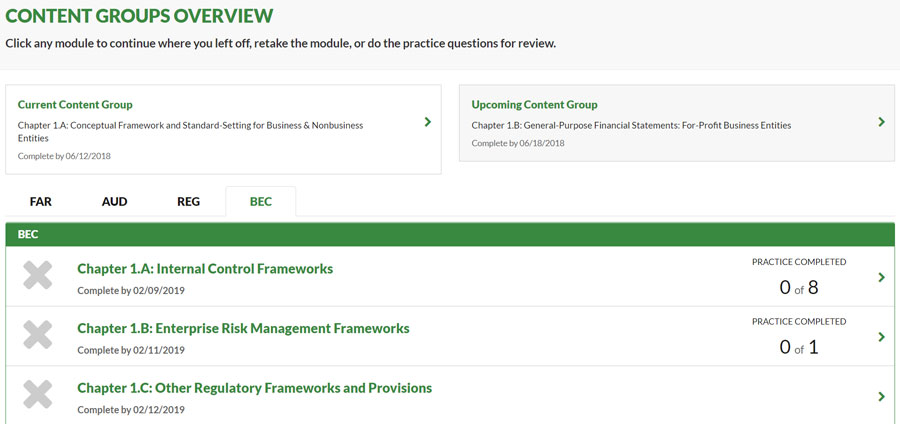Expand Chapter 1.A Internal Control Frameworks arrow

click(882, 277)
